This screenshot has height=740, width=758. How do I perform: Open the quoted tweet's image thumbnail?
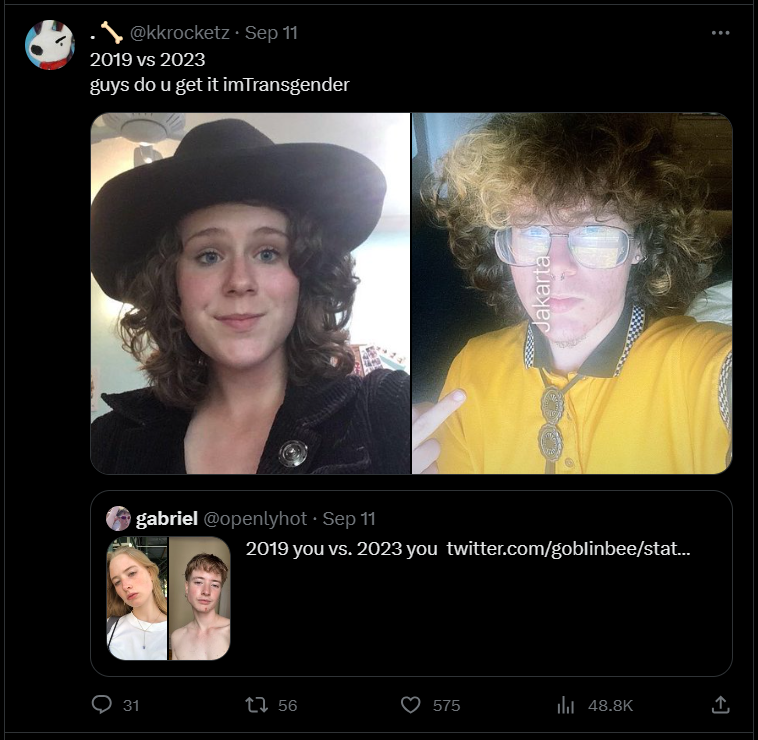pos(168,598)
